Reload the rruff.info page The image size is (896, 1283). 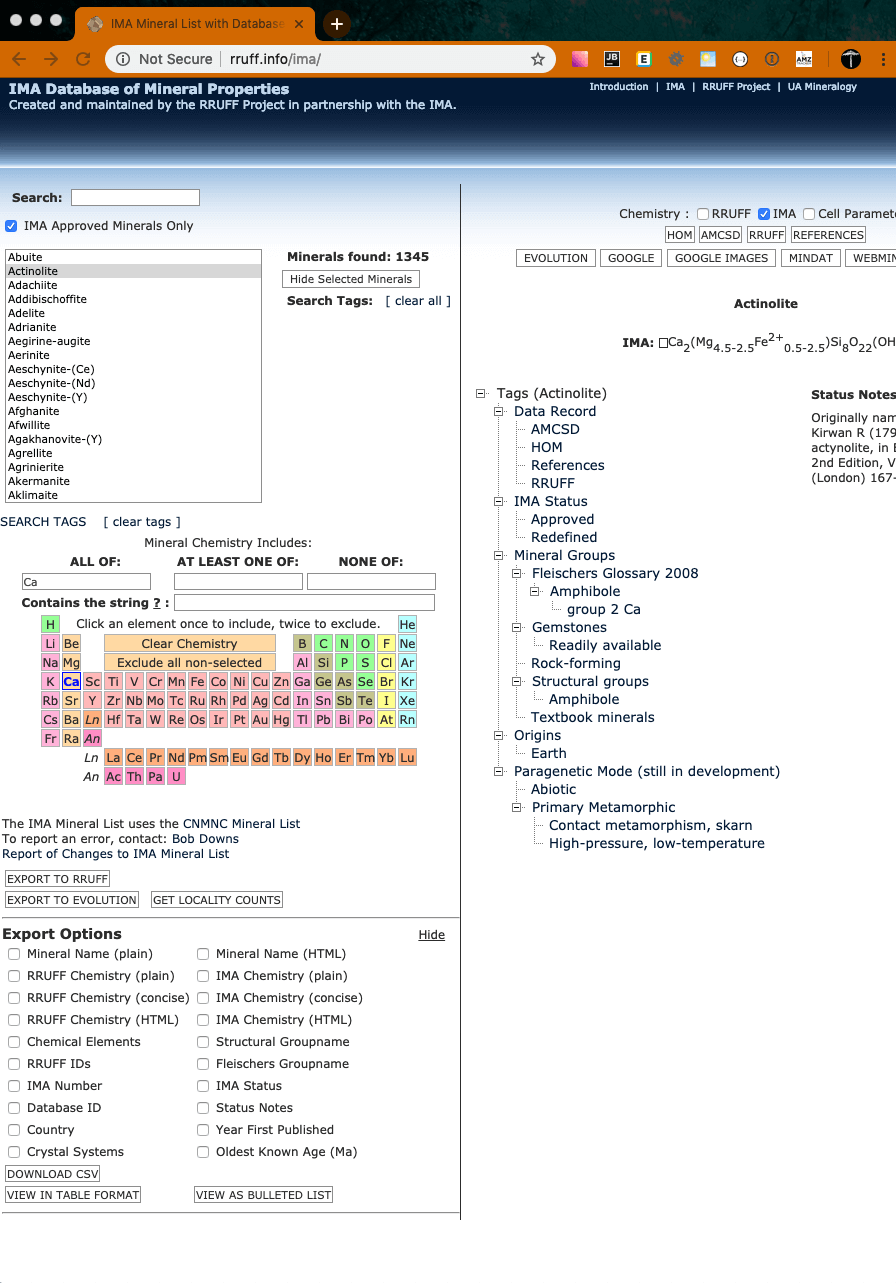[x=83, y=59]
